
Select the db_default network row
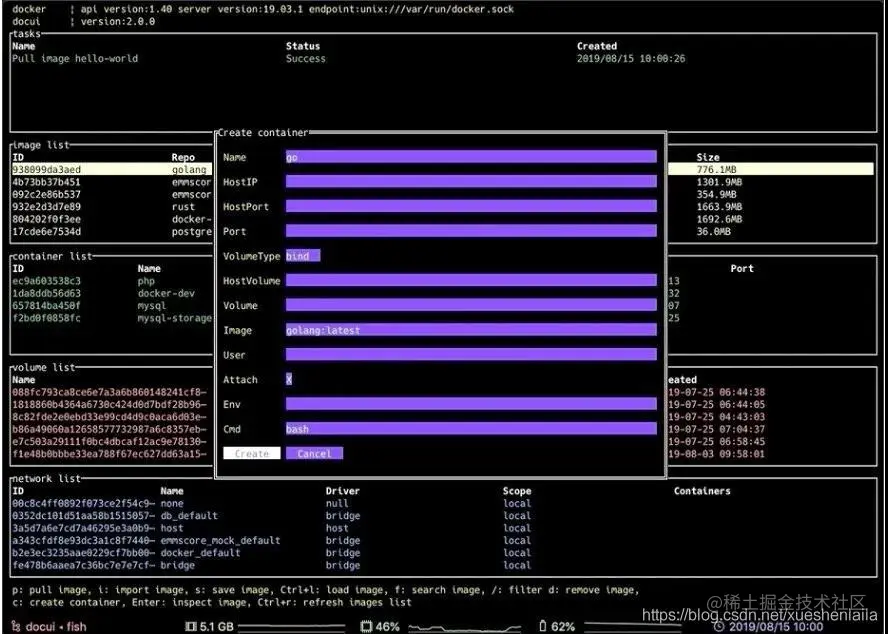pyautogui.click(x=444, y=516)
